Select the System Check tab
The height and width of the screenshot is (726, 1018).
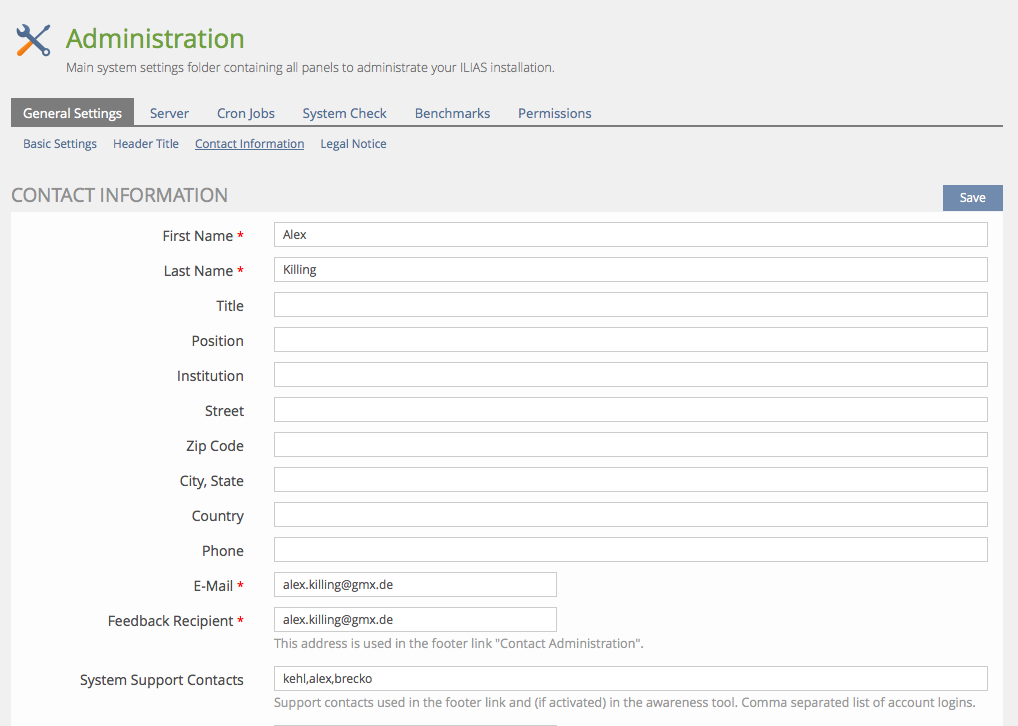[x=344, y=113]
